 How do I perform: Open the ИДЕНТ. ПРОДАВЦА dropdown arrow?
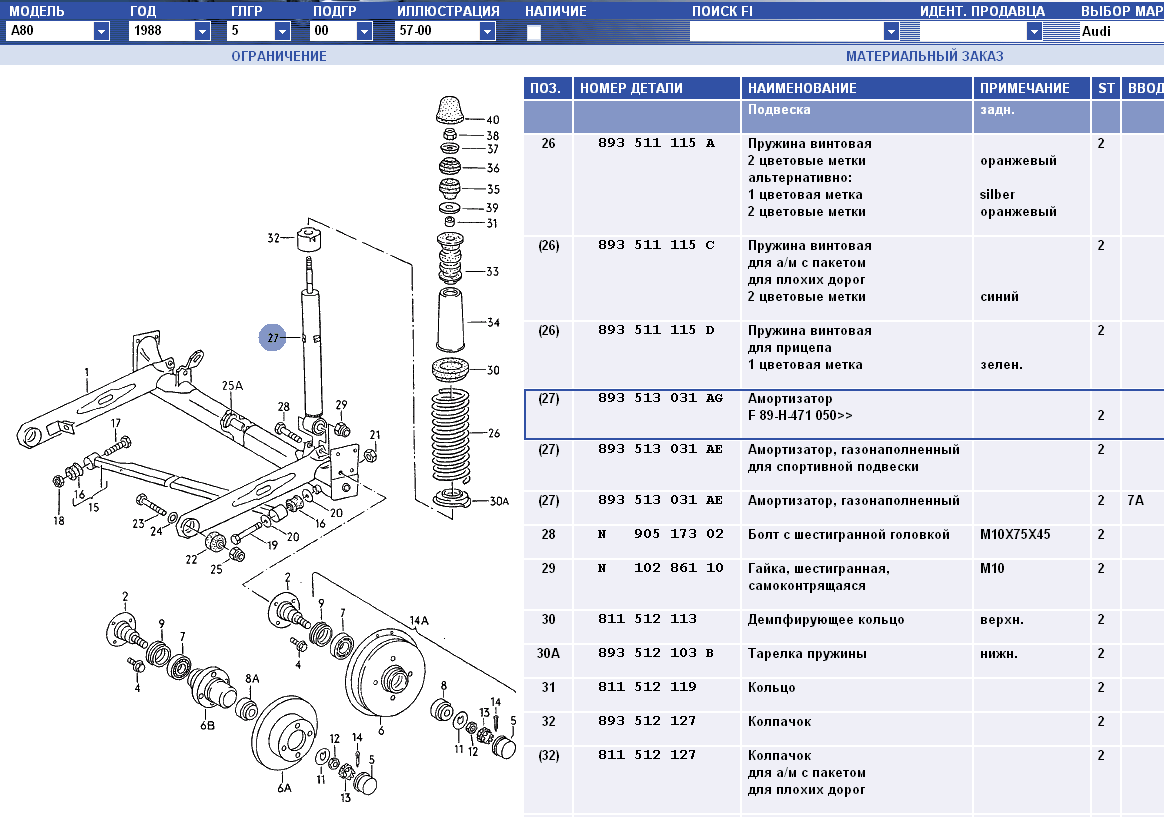(x=1034, y=31)
